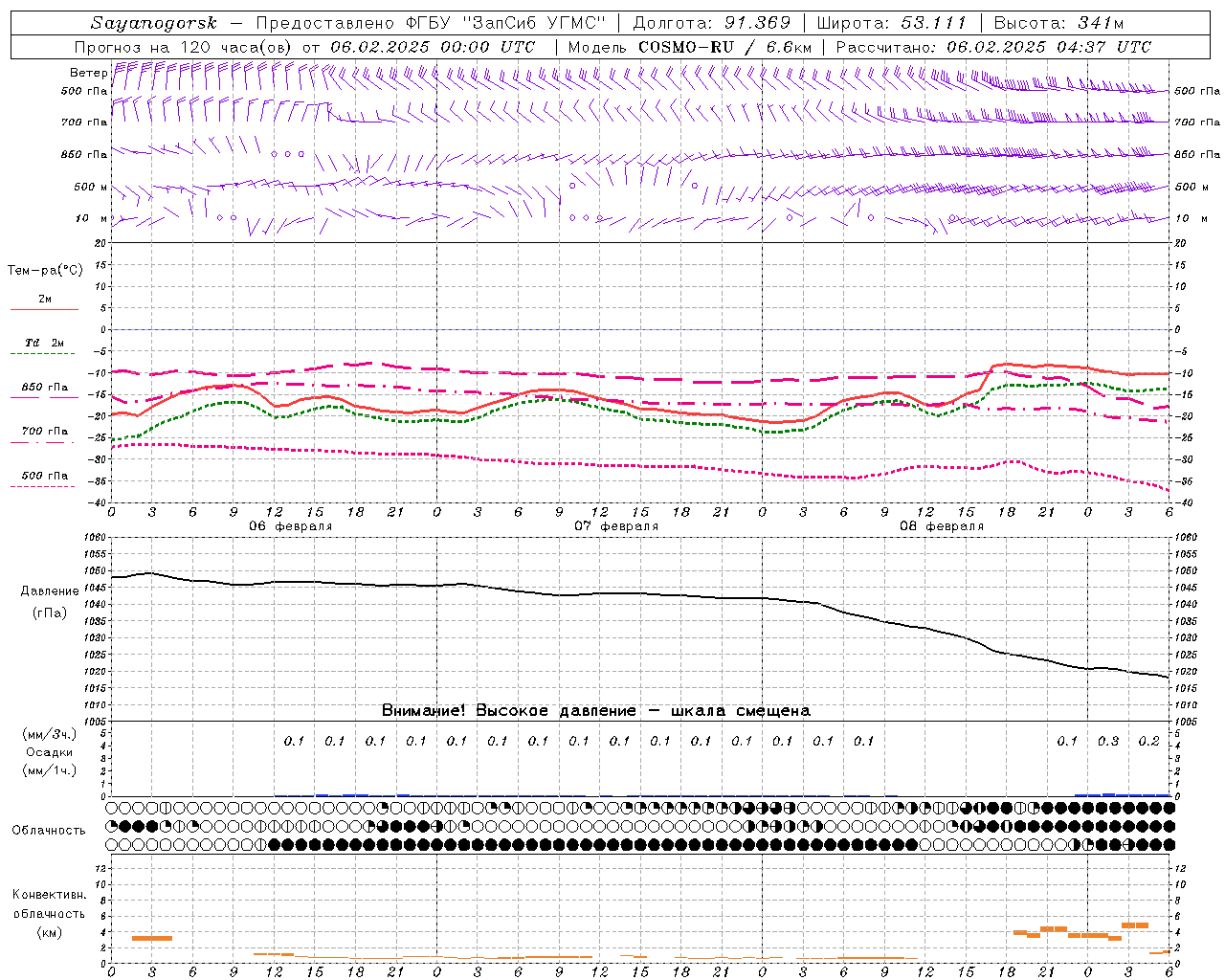The width and height of the screenshot is (1225, 980).
Task: Click the dotted 500 гПа temperature legend line
Action: point(43,486)
